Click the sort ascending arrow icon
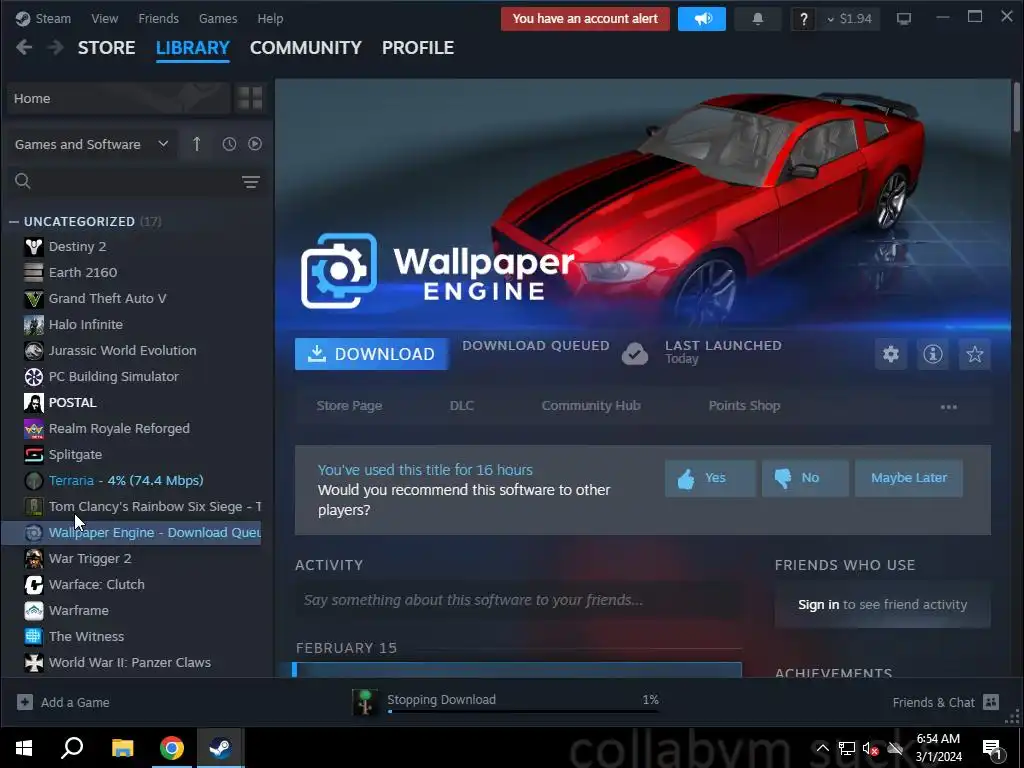Image resolution: width=1024 pixels, height=768 pixels. coord(197,144)
